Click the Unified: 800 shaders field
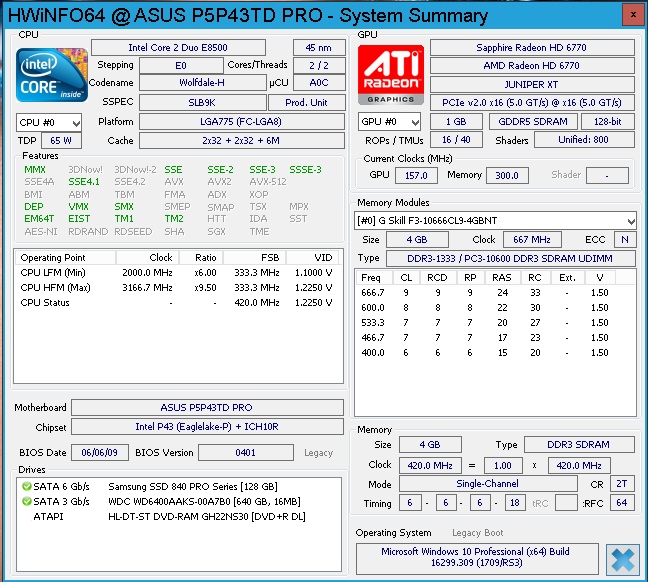 [x=584, y=140]
